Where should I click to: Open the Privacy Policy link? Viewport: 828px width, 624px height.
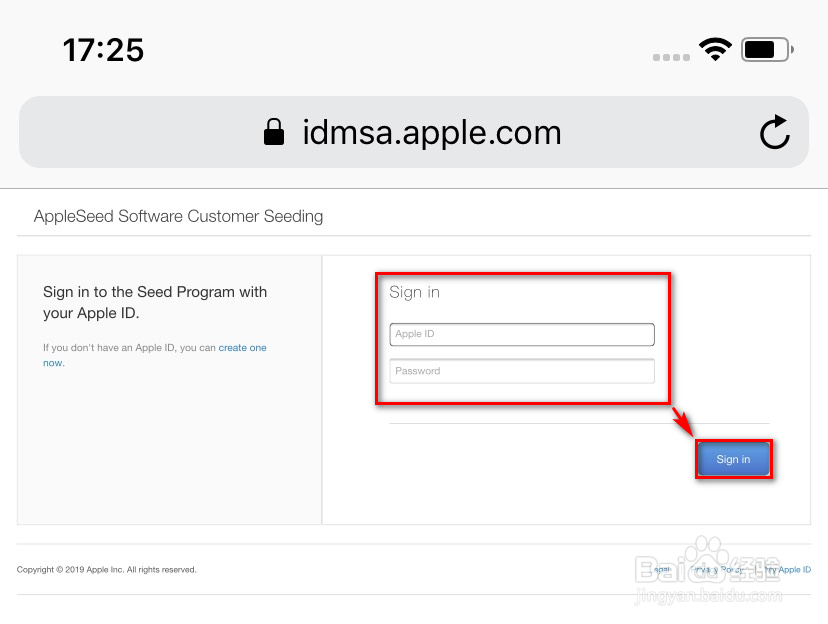[716, 569]
